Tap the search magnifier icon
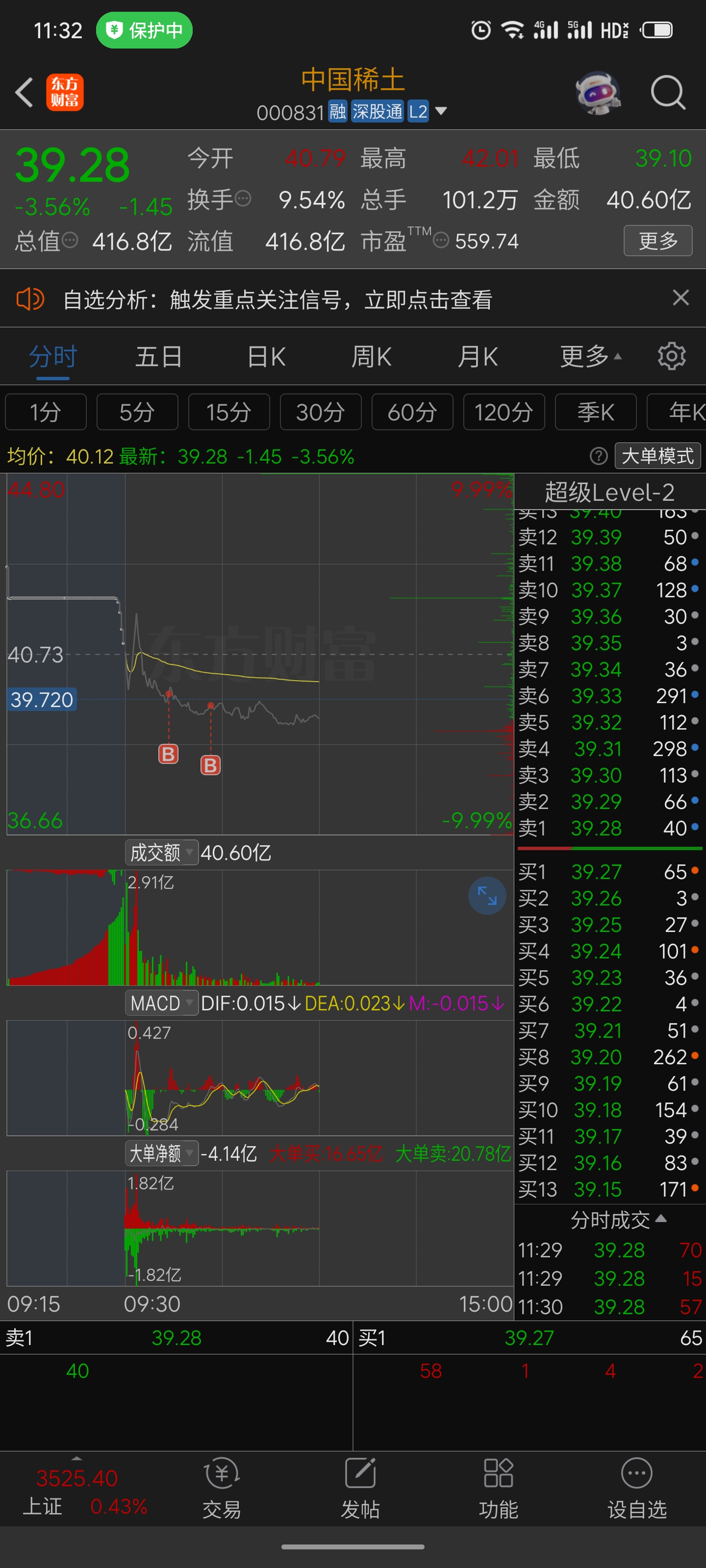Image resolution: width=706 pixels, height=1568 pixels. point(668,93)
